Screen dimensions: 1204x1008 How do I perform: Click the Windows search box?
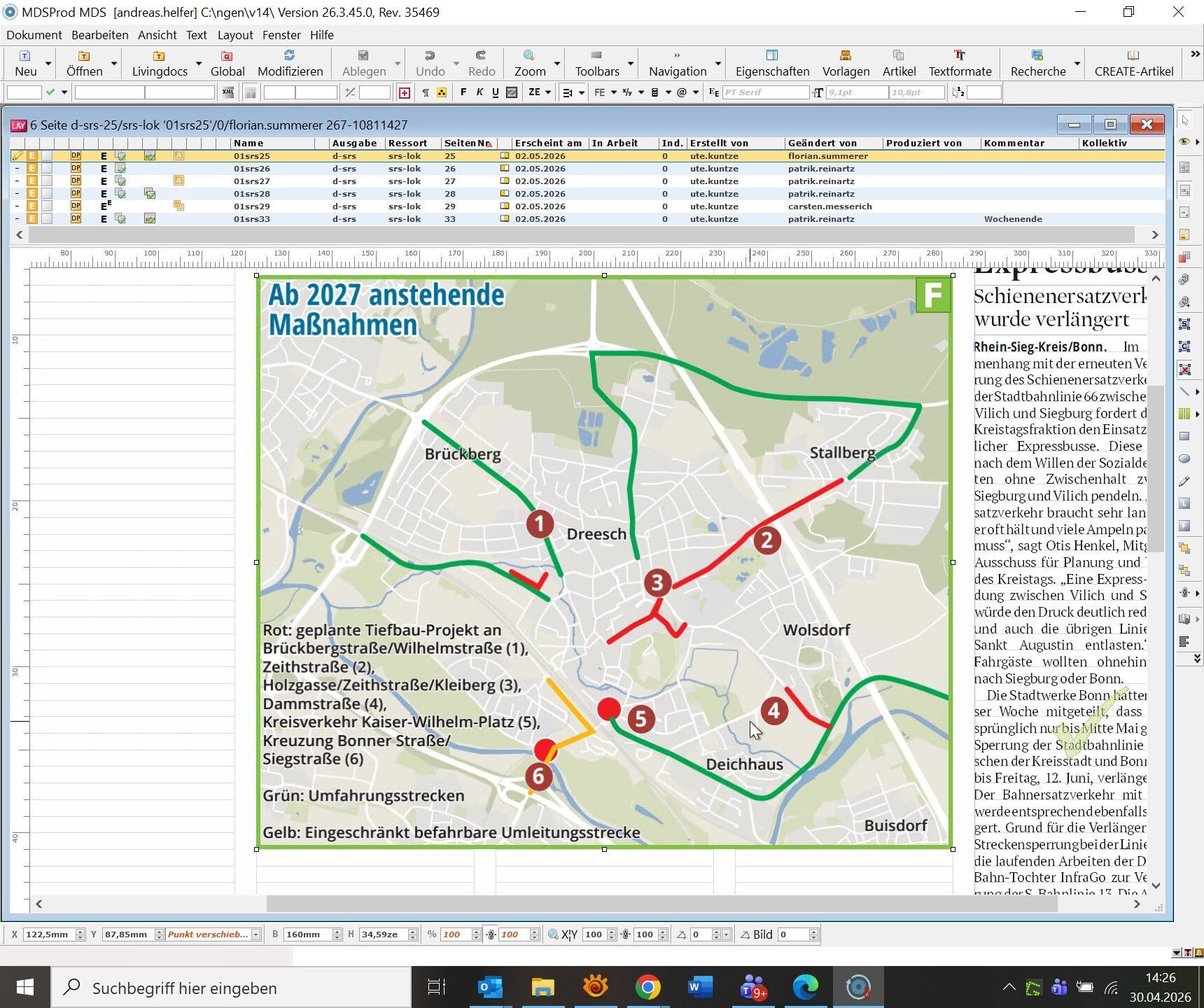pos(231,988)
